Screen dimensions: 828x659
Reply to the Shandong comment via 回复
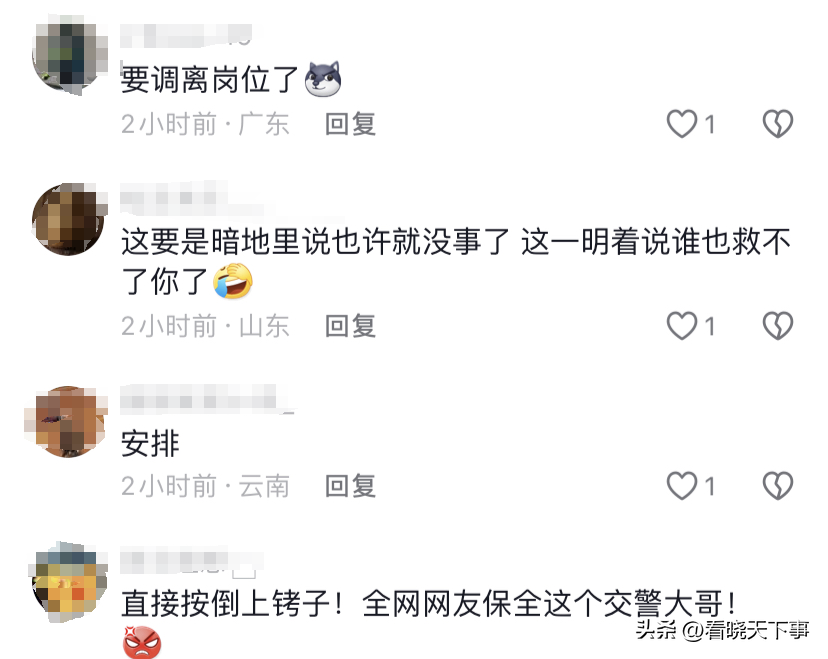(350, 326)
